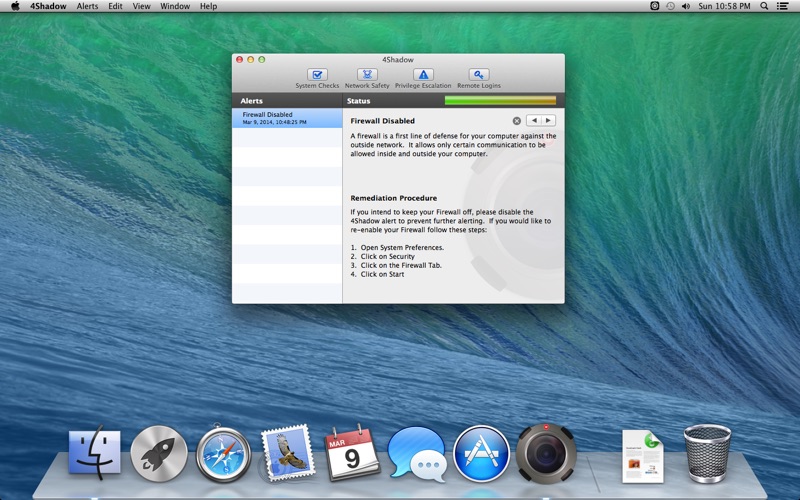Screen dimensions: 800x500
Task: Open System Checks in 4Shadow toolbar
Action: [x=317, y=79]
